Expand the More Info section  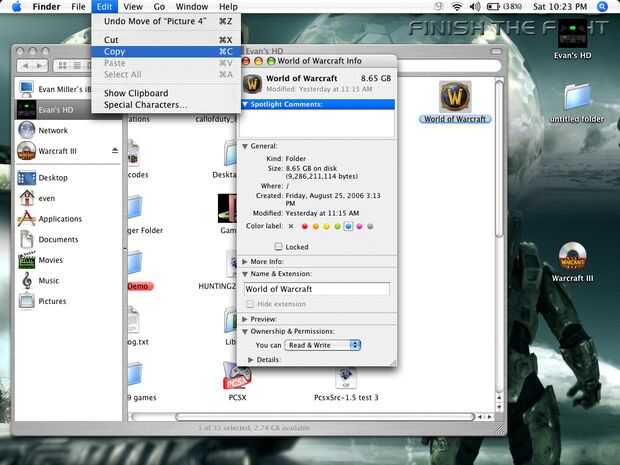[245, 261]
